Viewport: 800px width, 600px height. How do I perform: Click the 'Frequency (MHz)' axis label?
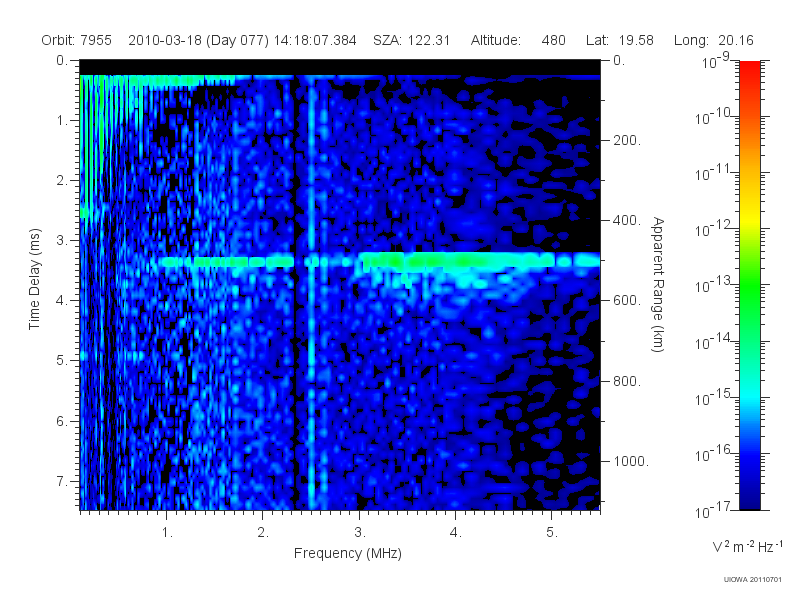point(348,554)
